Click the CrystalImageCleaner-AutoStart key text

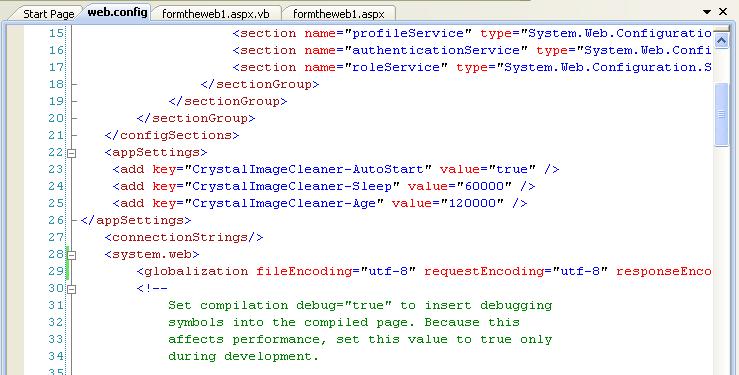coord(308,169)
